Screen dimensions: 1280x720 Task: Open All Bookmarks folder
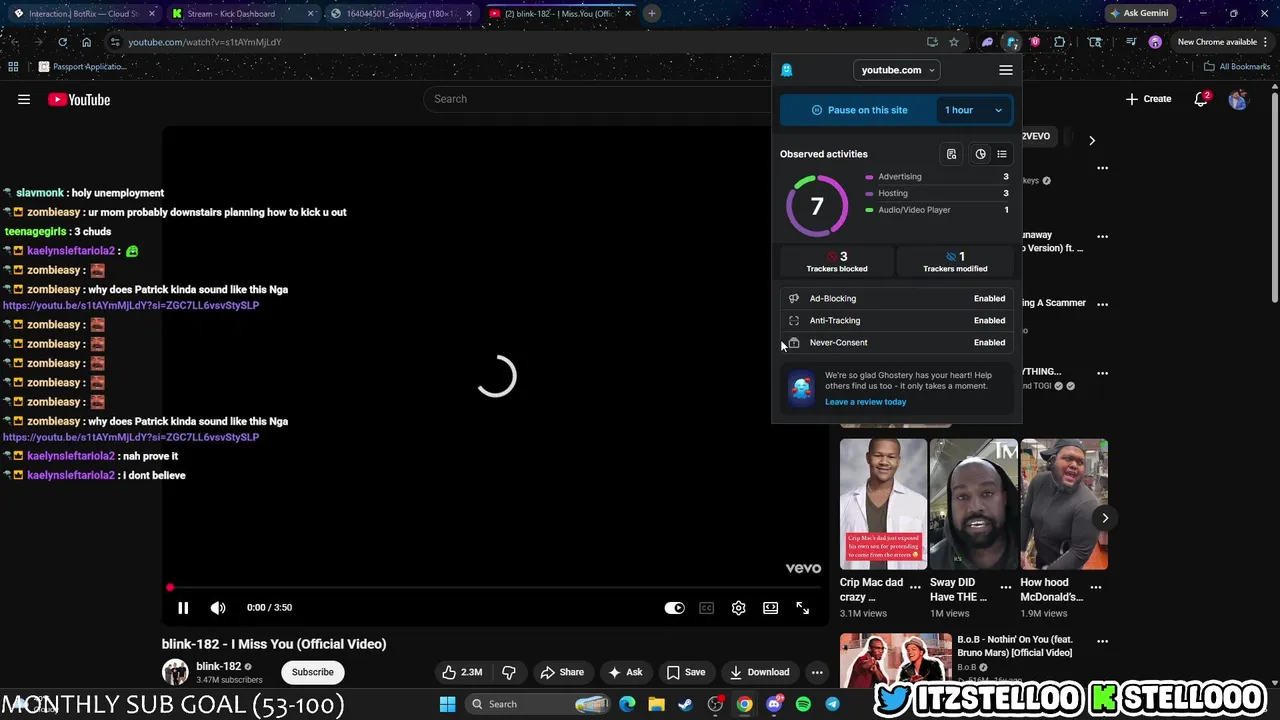pyautogui.click(x=1237, y=67)
